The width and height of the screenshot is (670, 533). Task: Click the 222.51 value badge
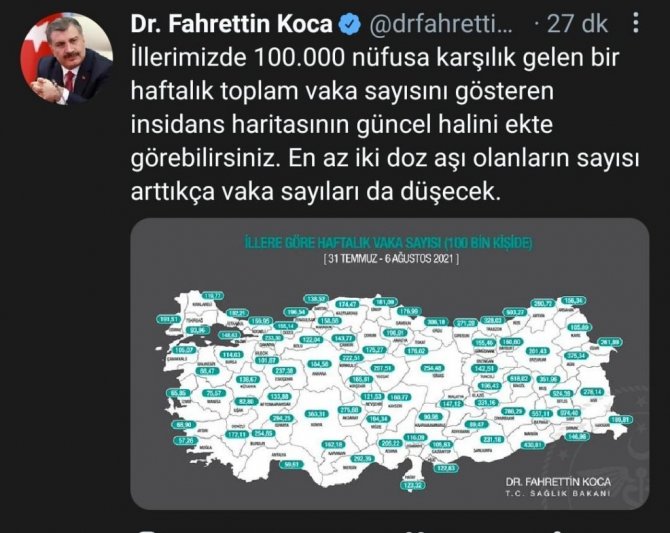[352, 358]
